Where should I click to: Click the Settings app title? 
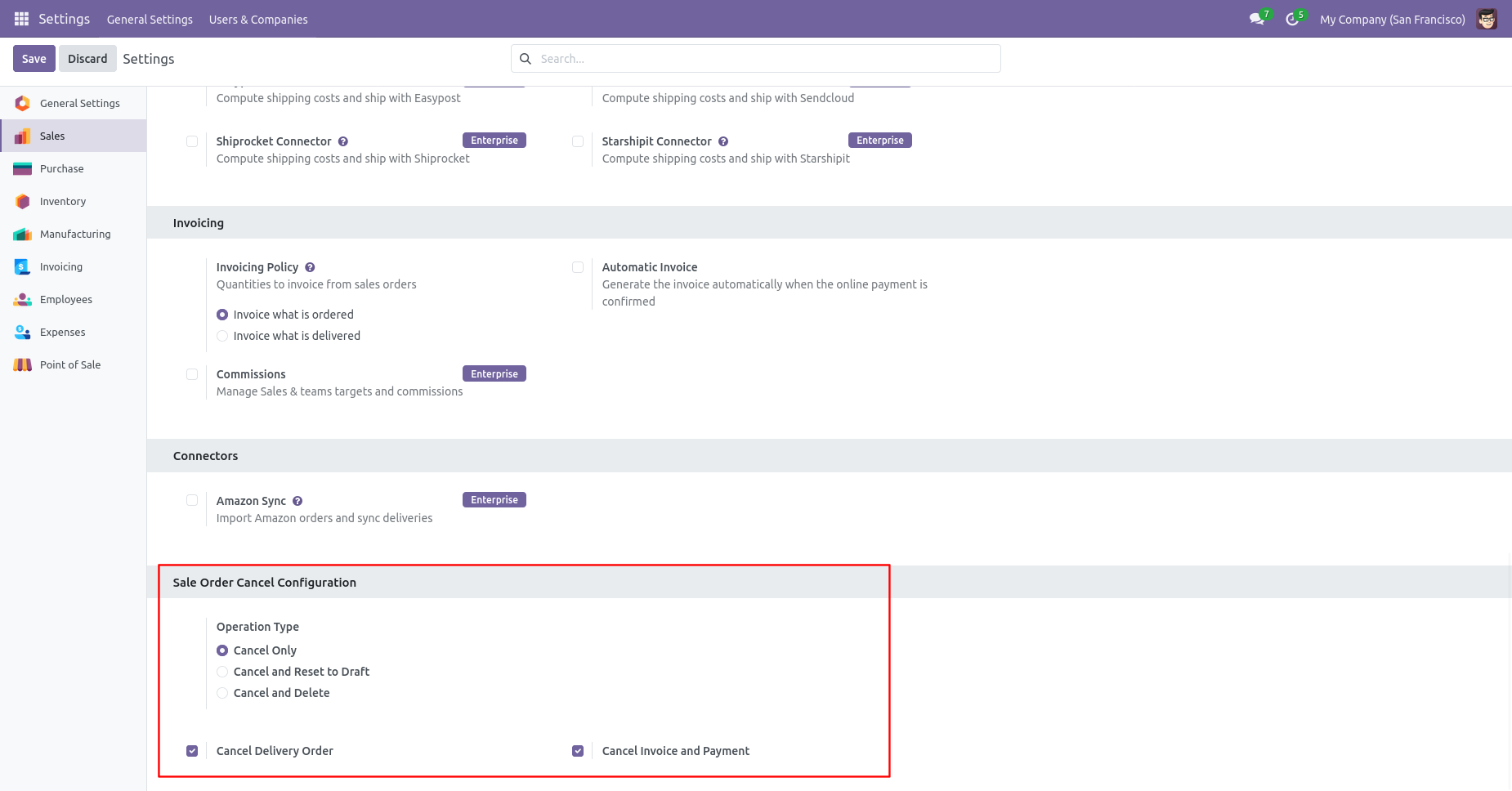[x=64, y=19]
